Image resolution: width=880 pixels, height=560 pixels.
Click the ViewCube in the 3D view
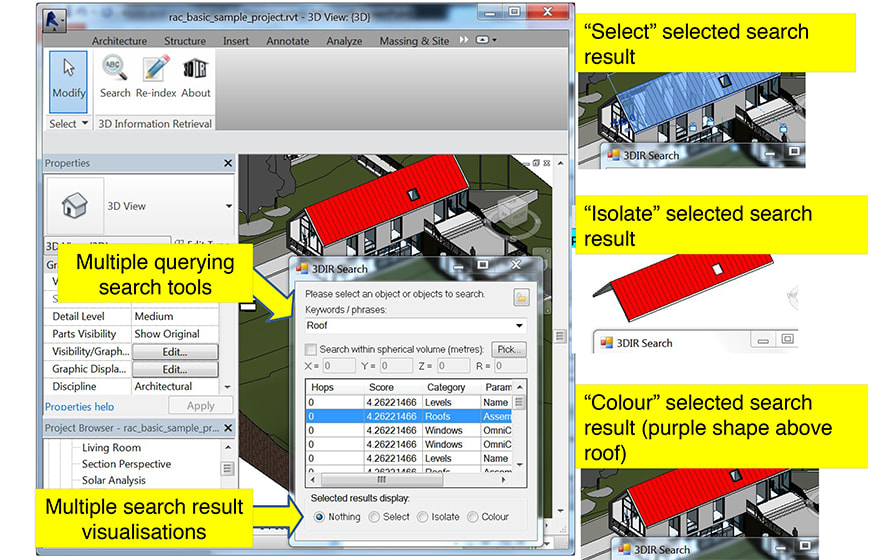pos(511,214)
